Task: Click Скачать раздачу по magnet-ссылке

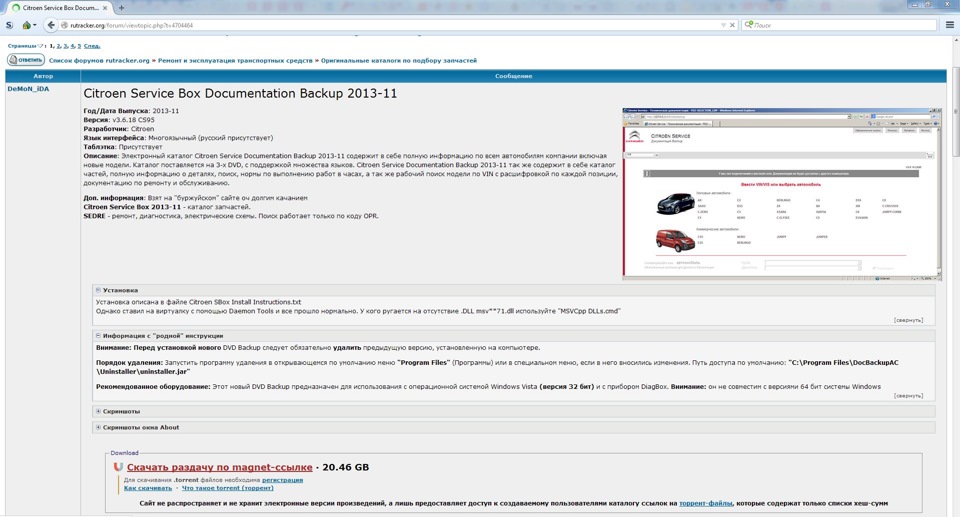Action: point(219,467)
